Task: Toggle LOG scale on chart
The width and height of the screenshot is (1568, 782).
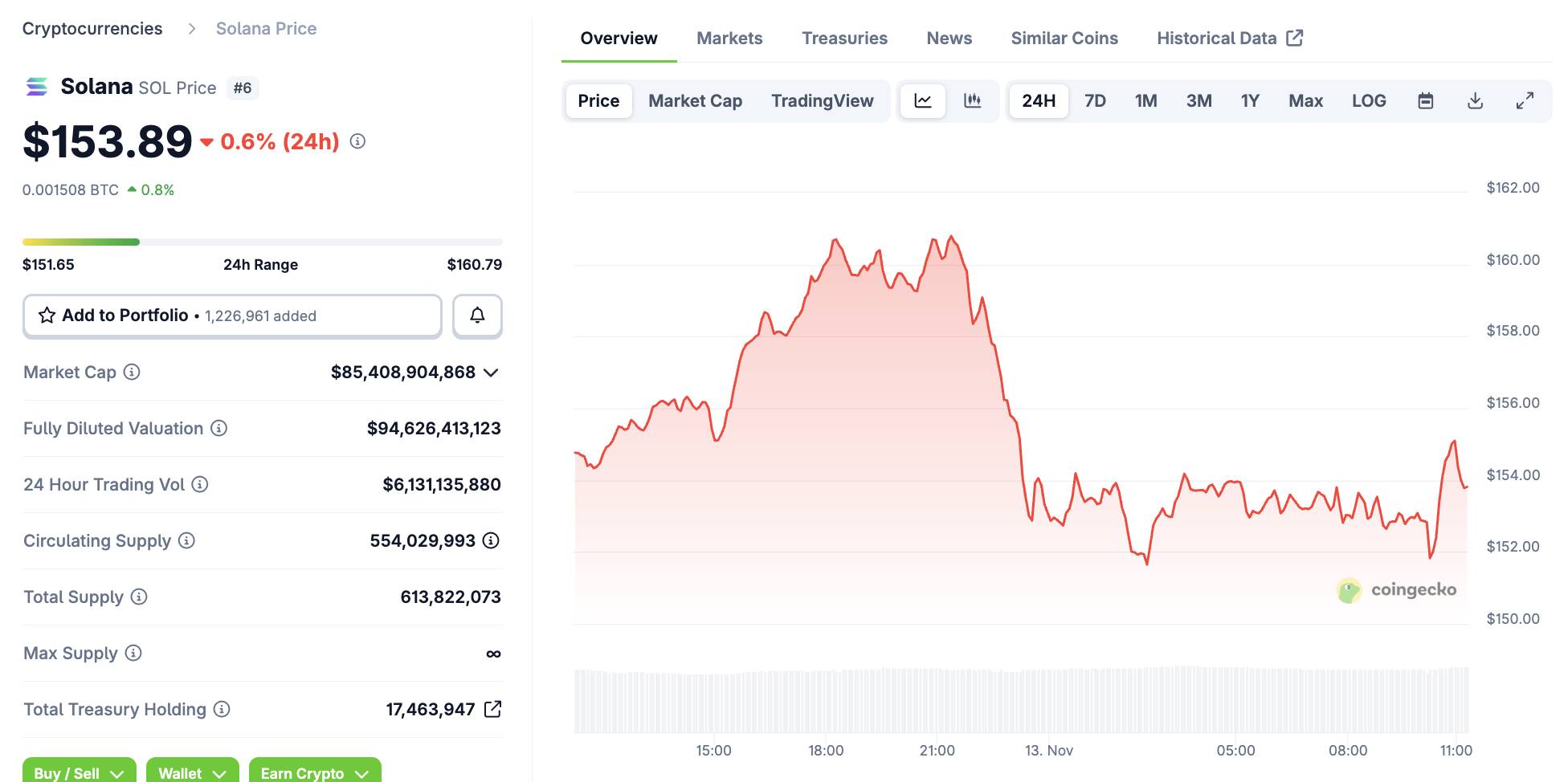Action: tap(1369, 101)
